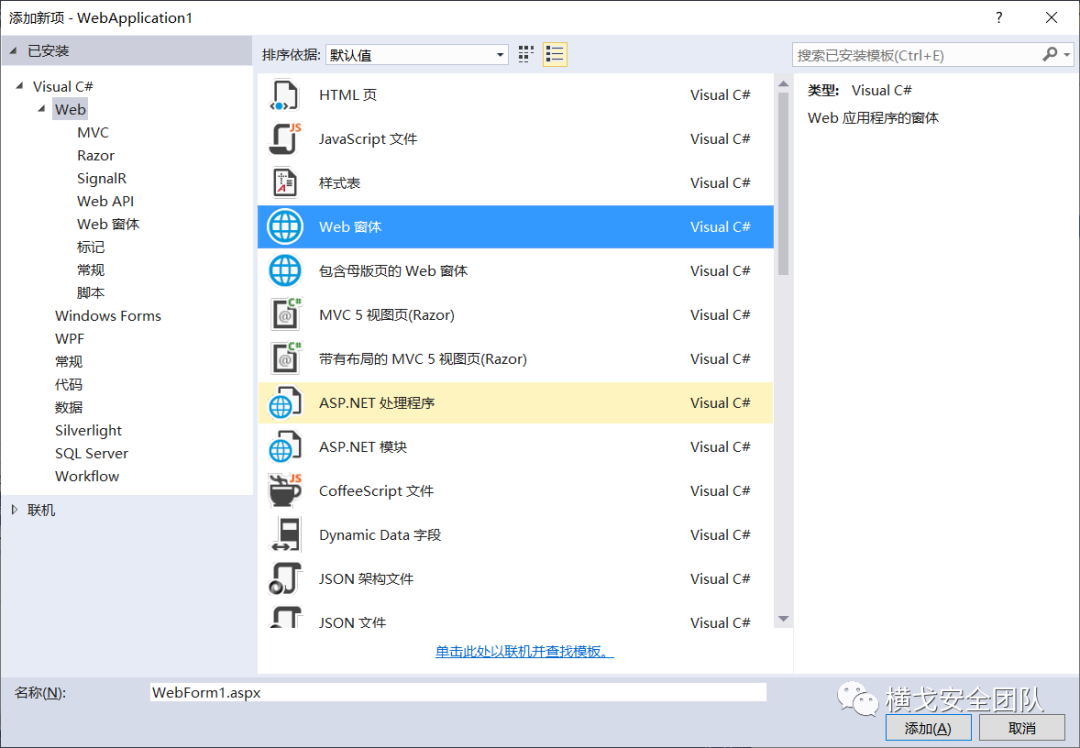Click the globe icon of 包含母版页的 Web 窗体
Screen dimensions: 1080x748
[285, 271]
